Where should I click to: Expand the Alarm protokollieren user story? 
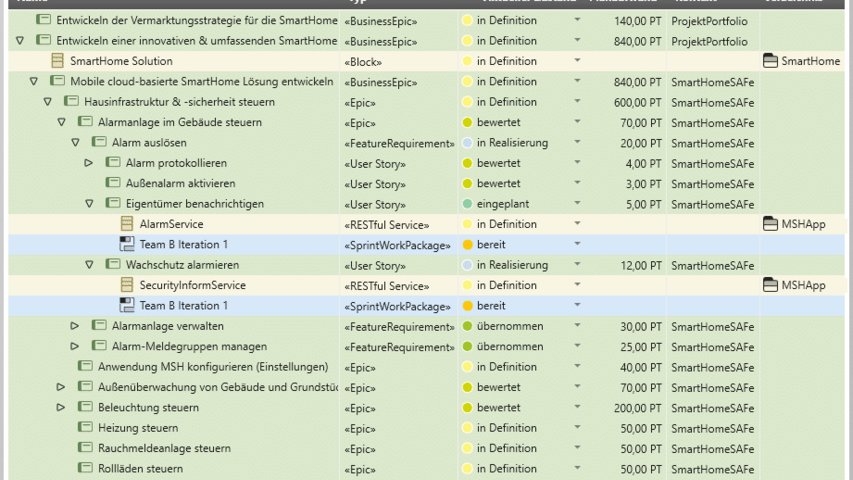click(x=88, y=163)
